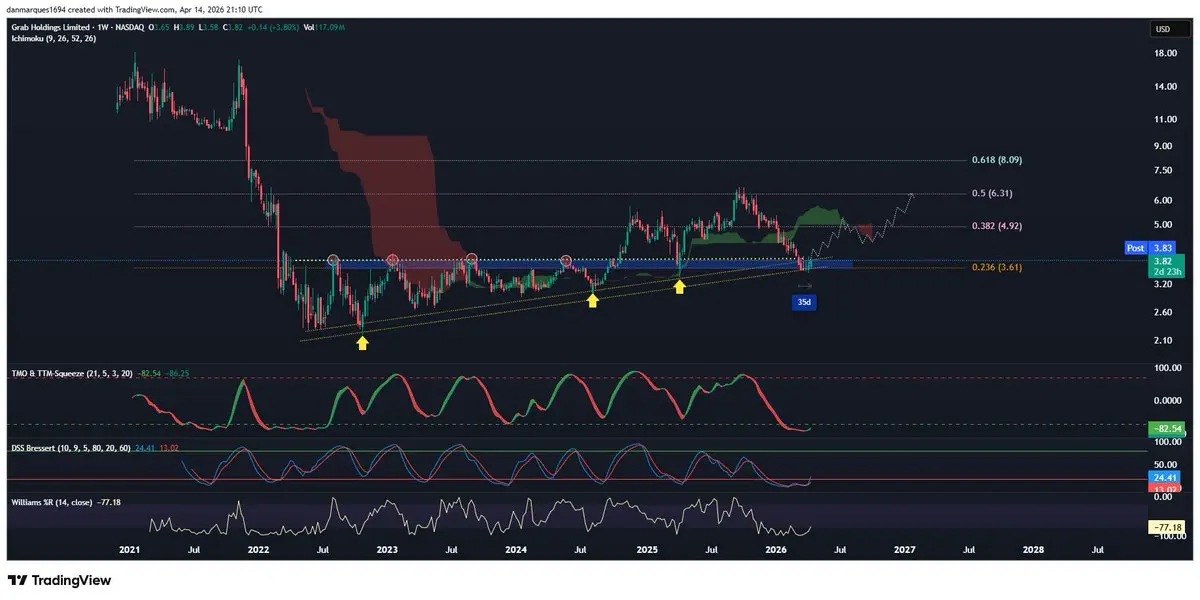The height and width of the screenshot is (600, 1200).
Task: Select the blue 35d date range label
Action: coord(804,301)
